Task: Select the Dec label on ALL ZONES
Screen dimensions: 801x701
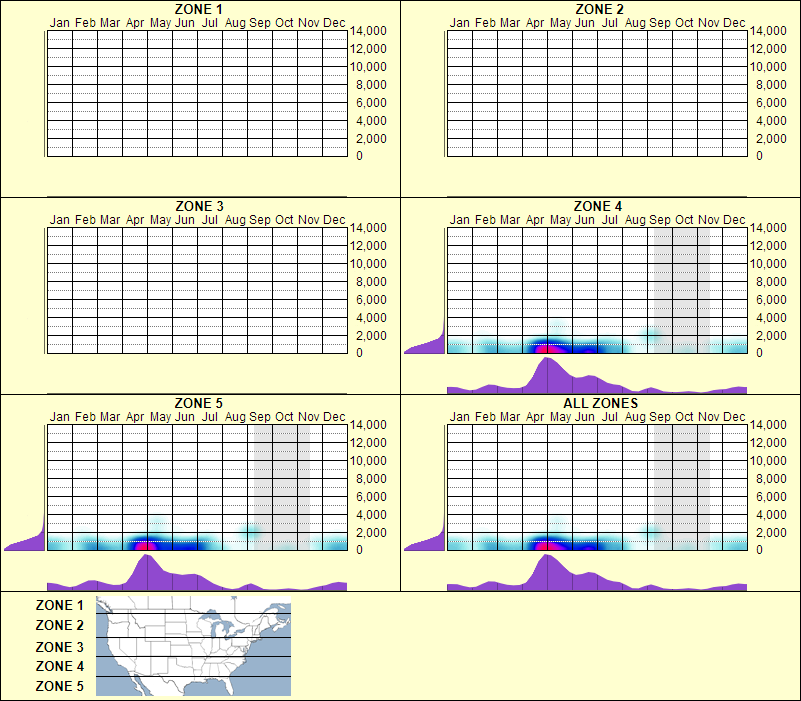Action: click(734, 417)
